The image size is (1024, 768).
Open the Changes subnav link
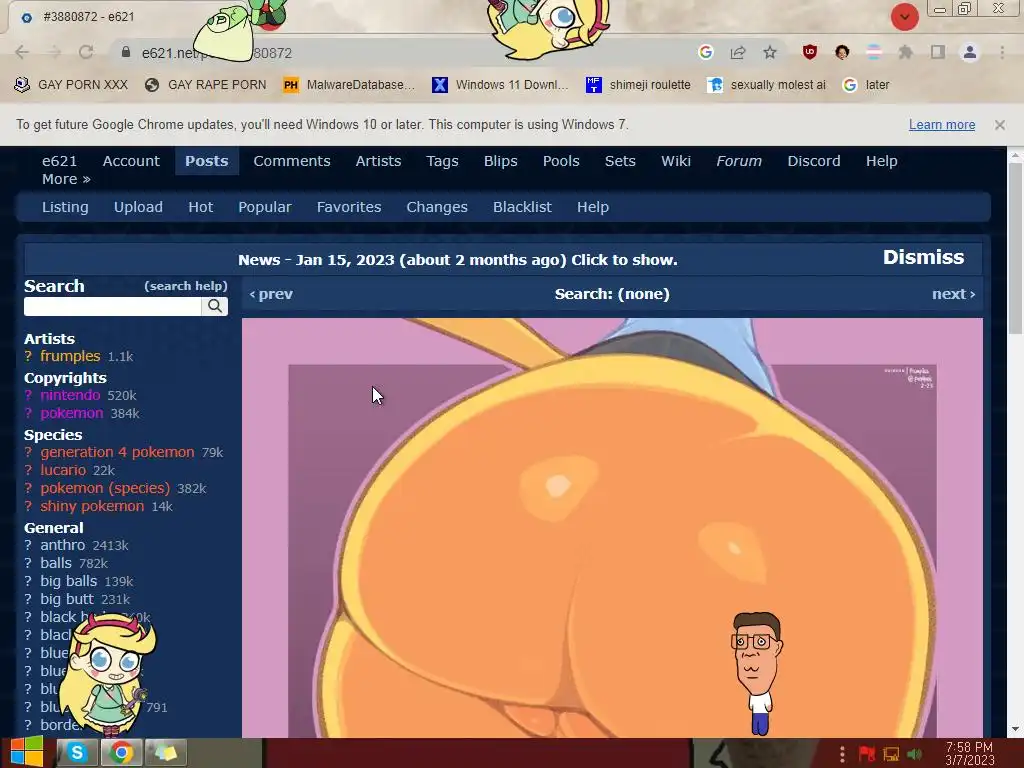437,207
